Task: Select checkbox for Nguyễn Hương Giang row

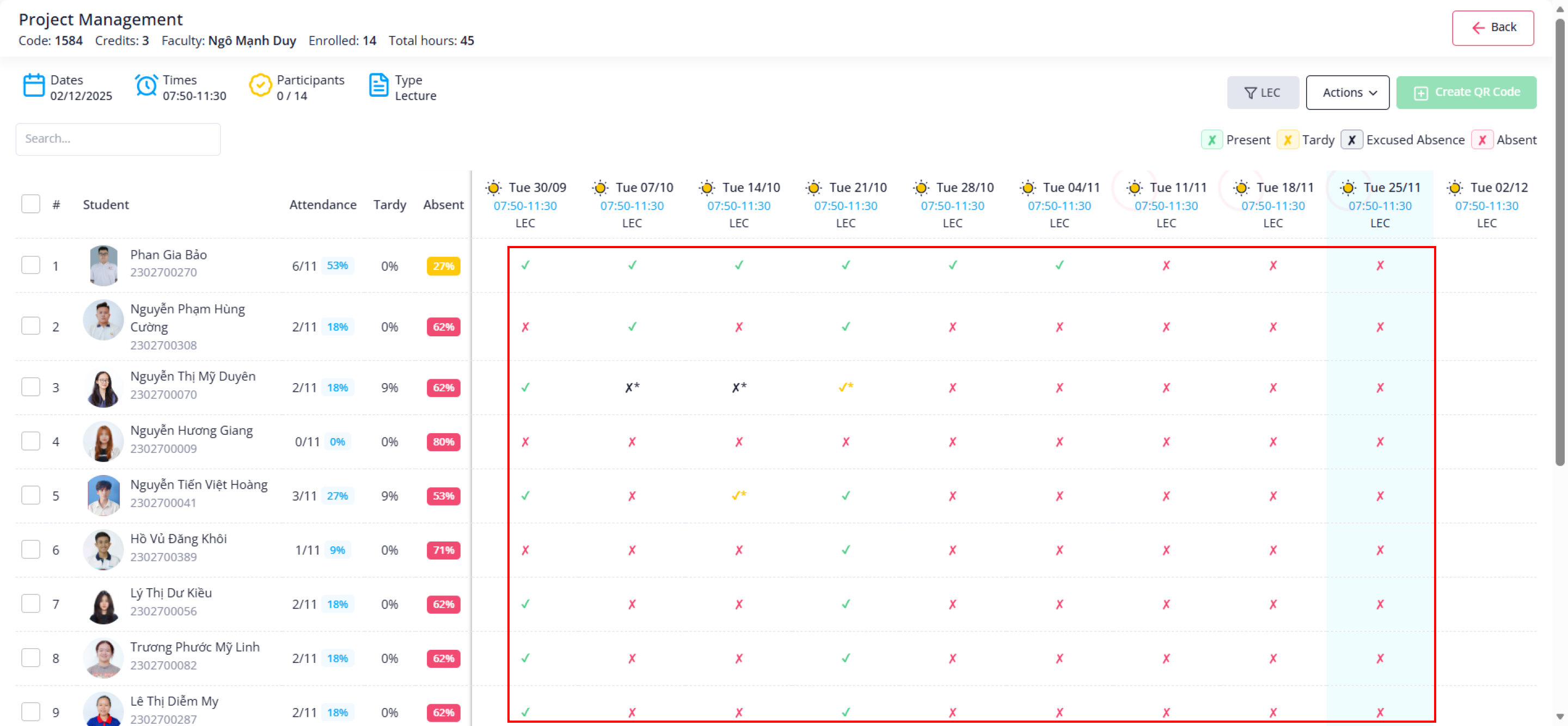Action: [30, 441]
